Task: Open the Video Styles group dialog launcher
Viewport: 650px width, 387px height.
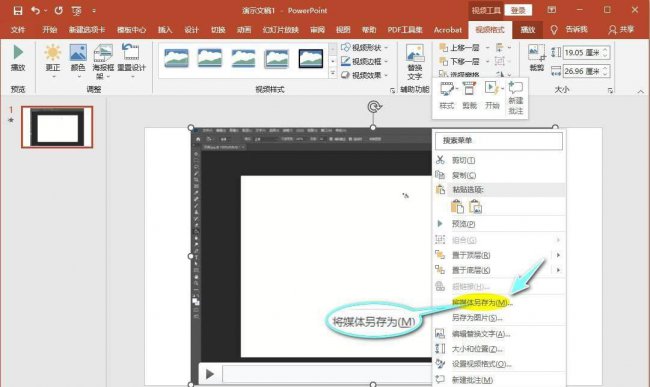Action: (x=392, y=90)
